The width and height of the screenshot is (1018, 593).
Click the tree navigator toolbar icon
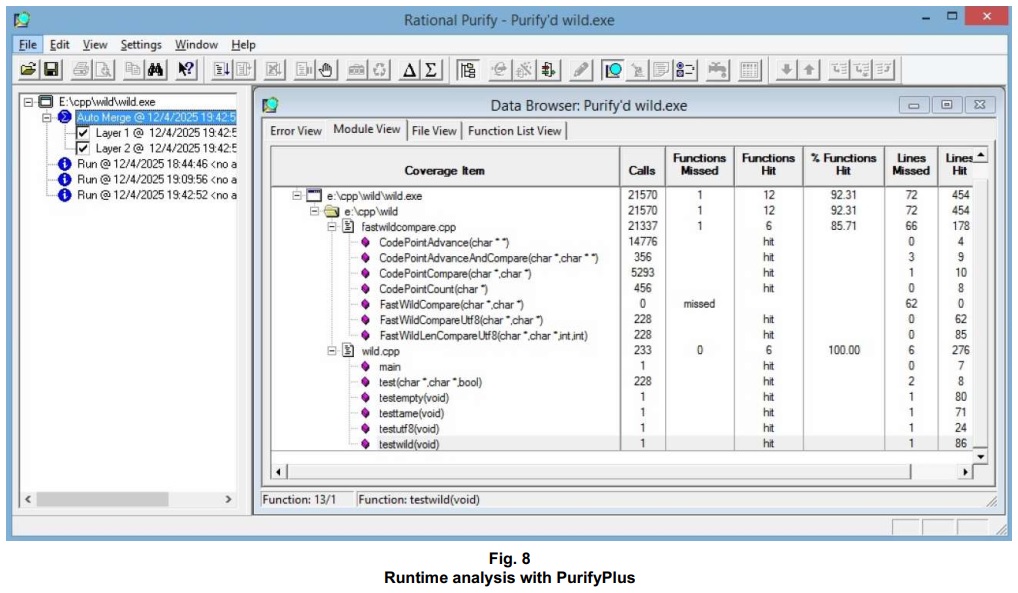point(467,70)
